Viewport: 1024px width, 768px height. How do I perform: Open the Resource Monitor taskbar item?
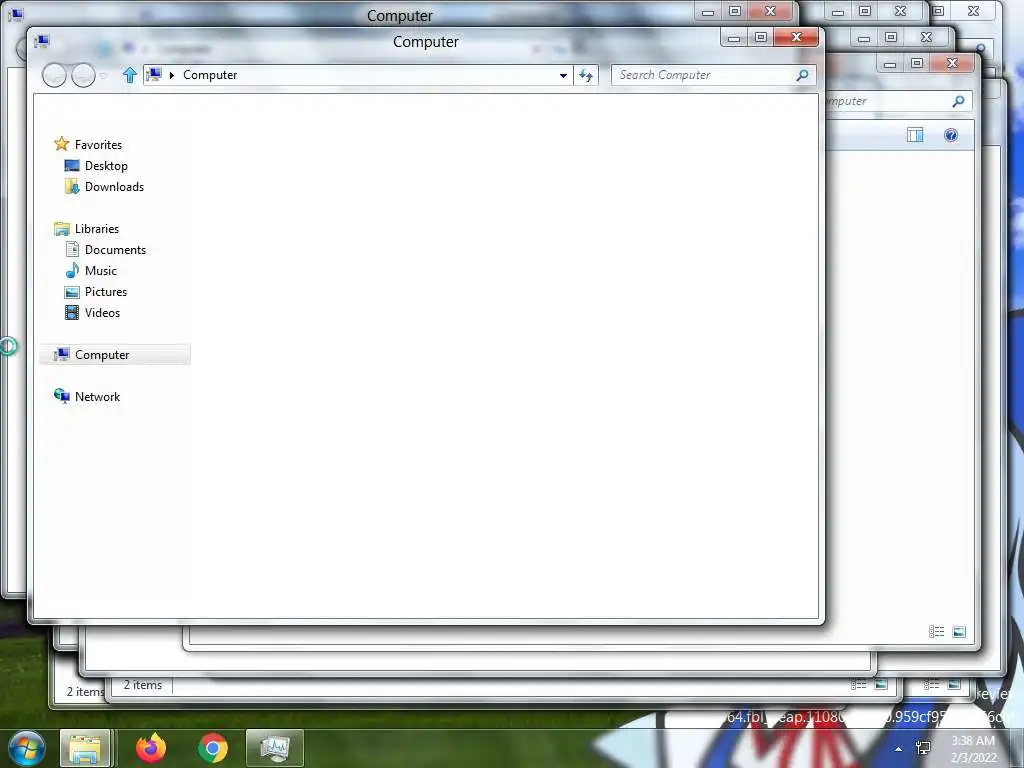point(275,748)
